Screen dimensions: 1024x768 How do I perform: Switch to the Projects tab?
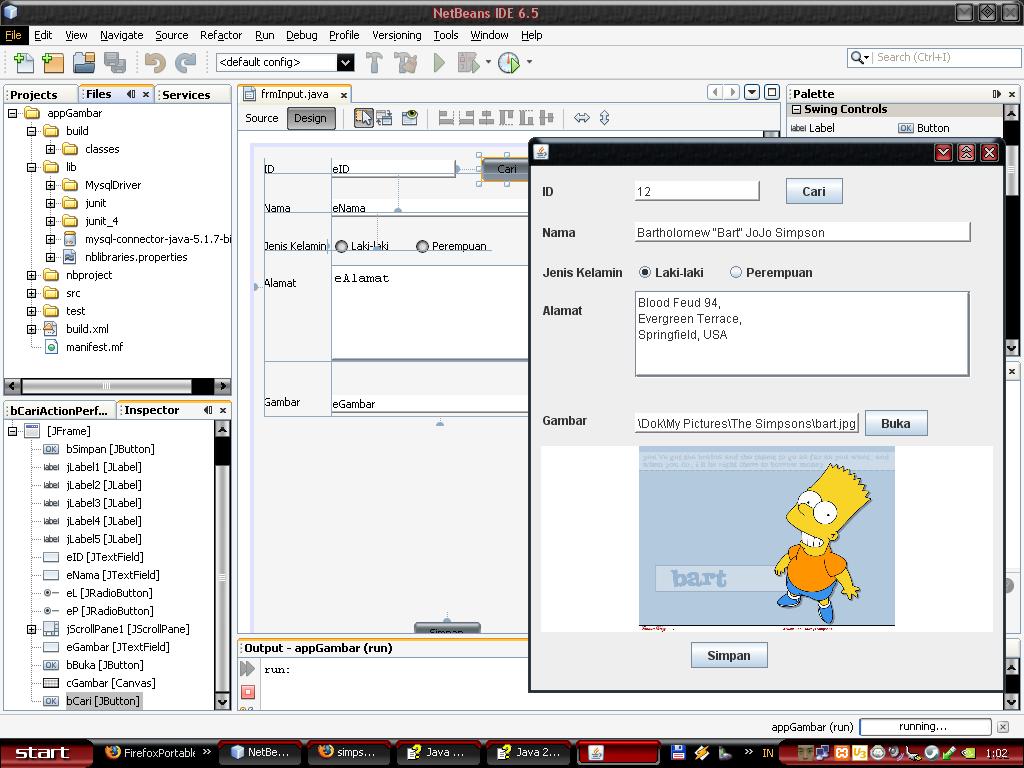[x=34, y=95]
